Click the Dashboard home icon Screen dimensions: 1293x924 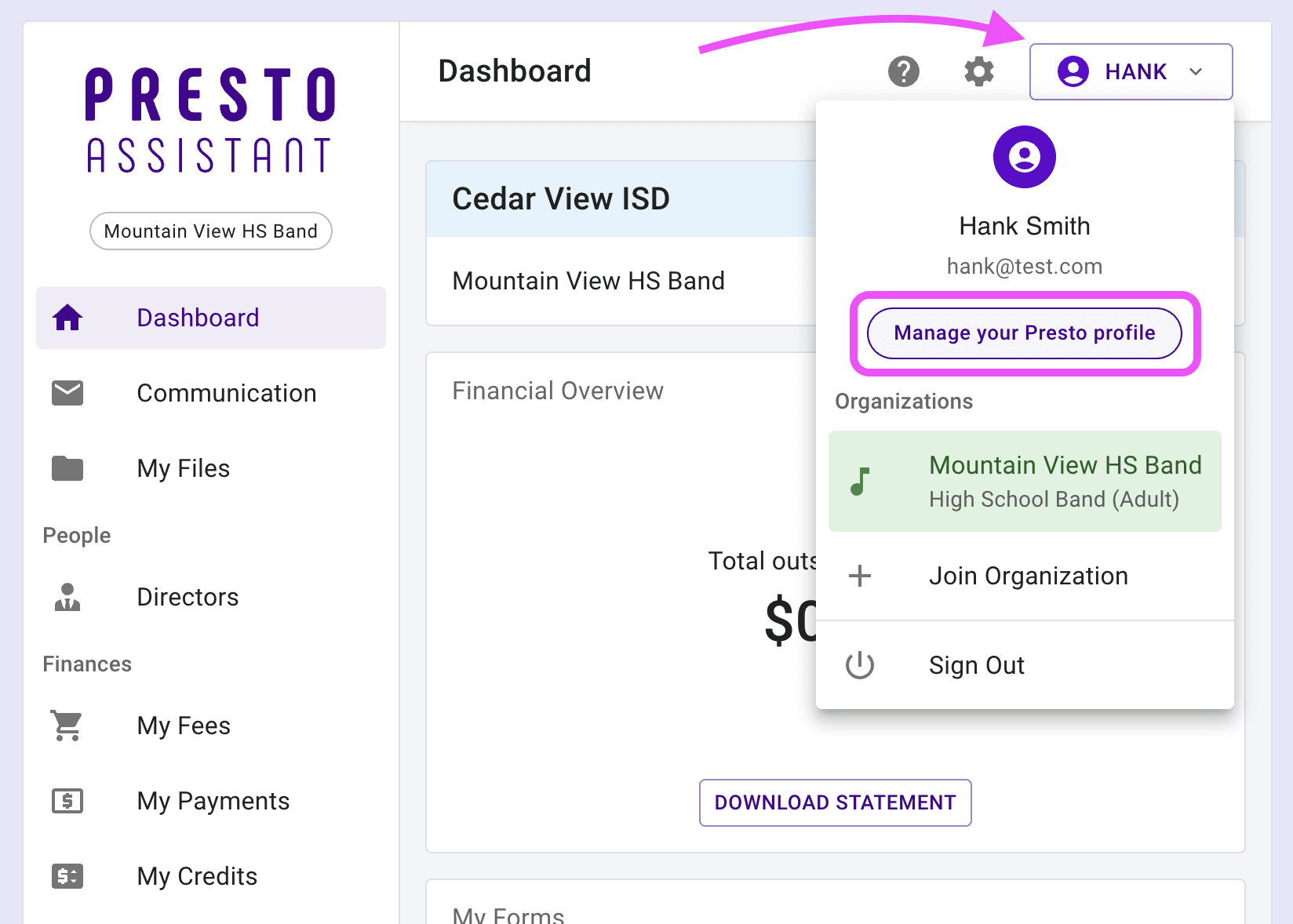[x=67, y=318]
